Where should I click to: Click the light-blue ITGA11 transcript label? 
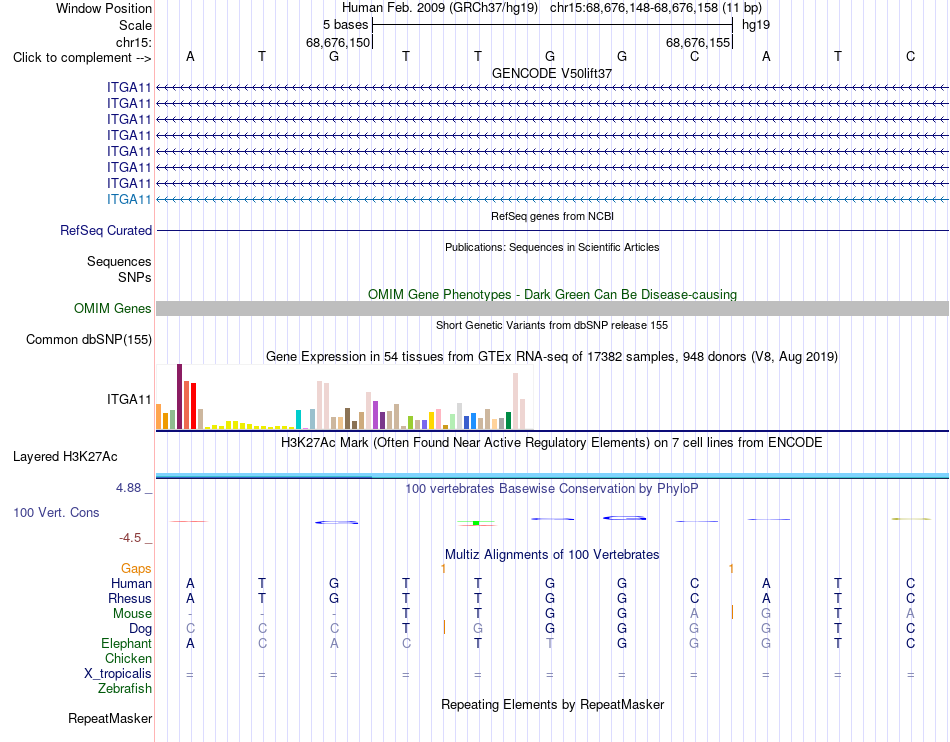(x=129, y=199)
